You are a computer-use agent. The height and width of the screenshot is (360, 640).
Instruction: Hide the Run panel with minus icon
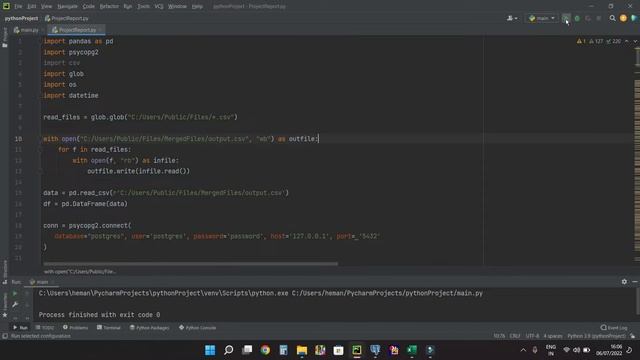pos(635,282)
